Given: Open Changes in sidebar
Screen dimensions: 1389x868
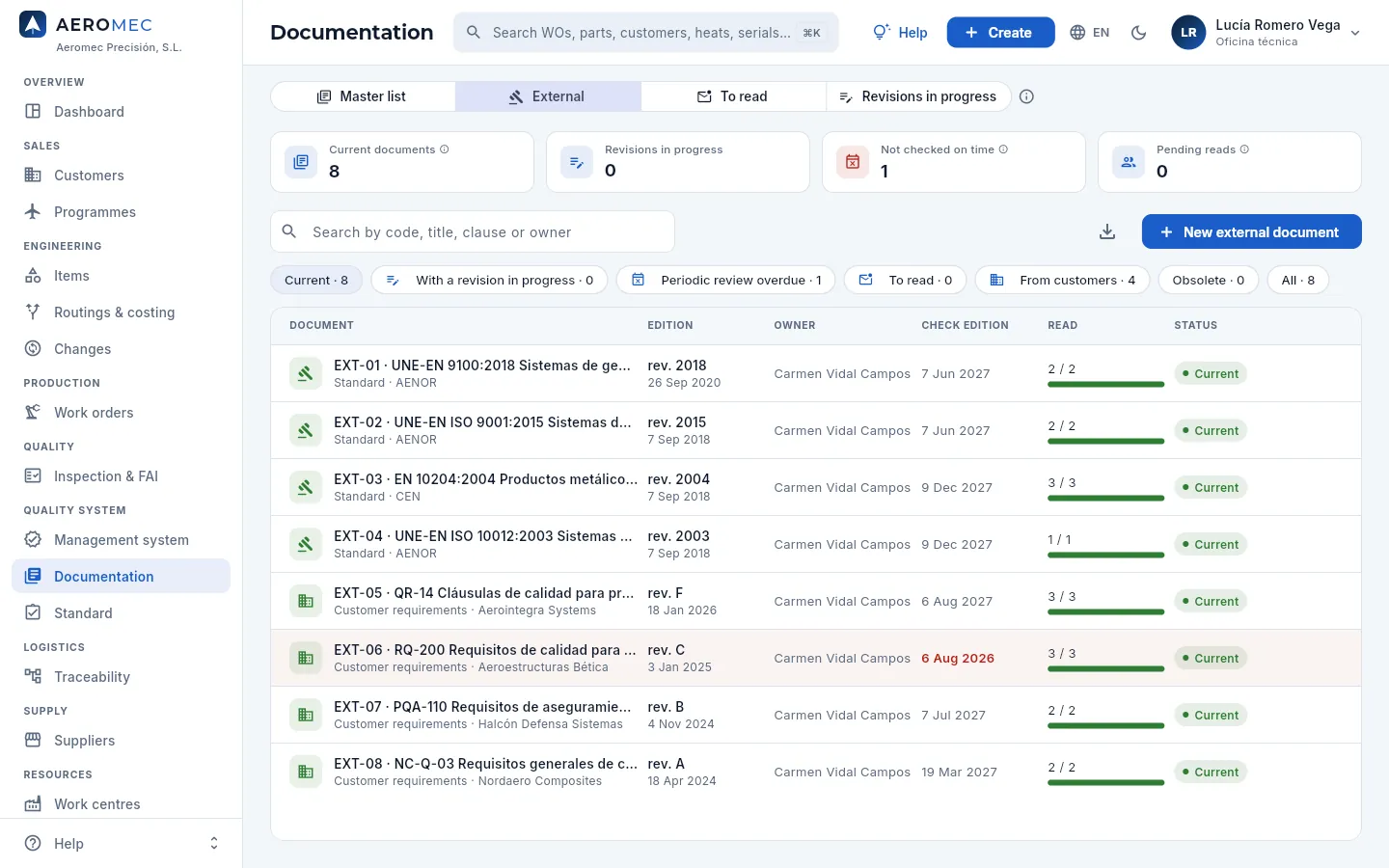Looking at the screenshot, I should click(122, 349).
